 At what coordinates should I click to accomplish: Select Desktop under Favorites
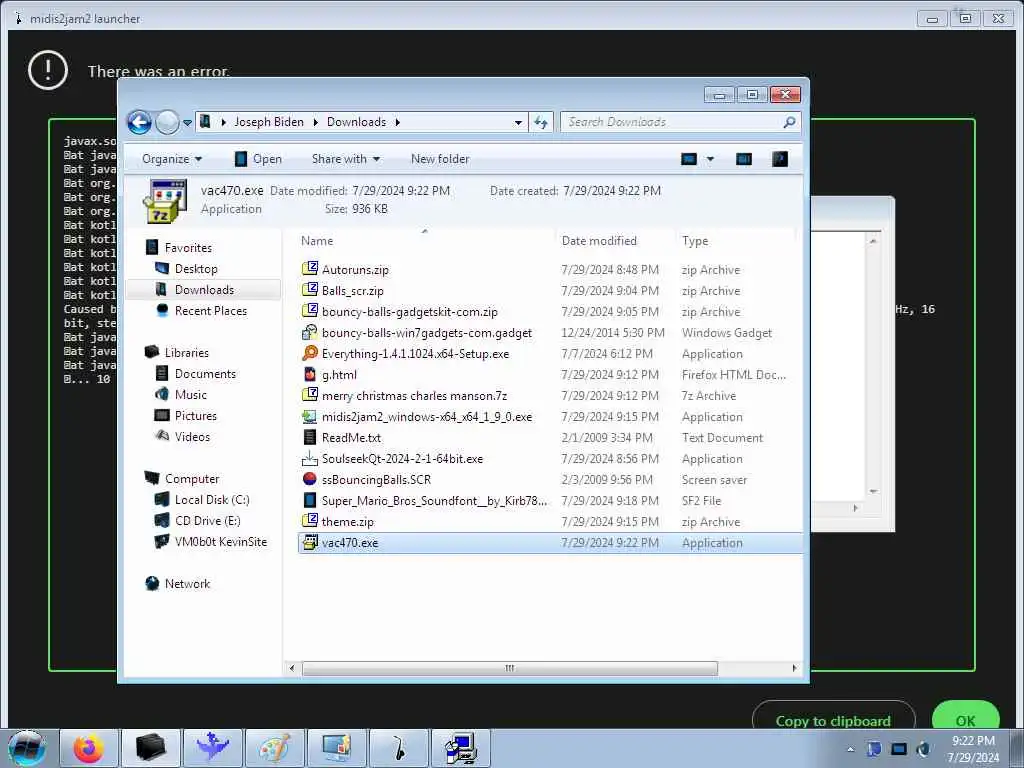(196, 268)
